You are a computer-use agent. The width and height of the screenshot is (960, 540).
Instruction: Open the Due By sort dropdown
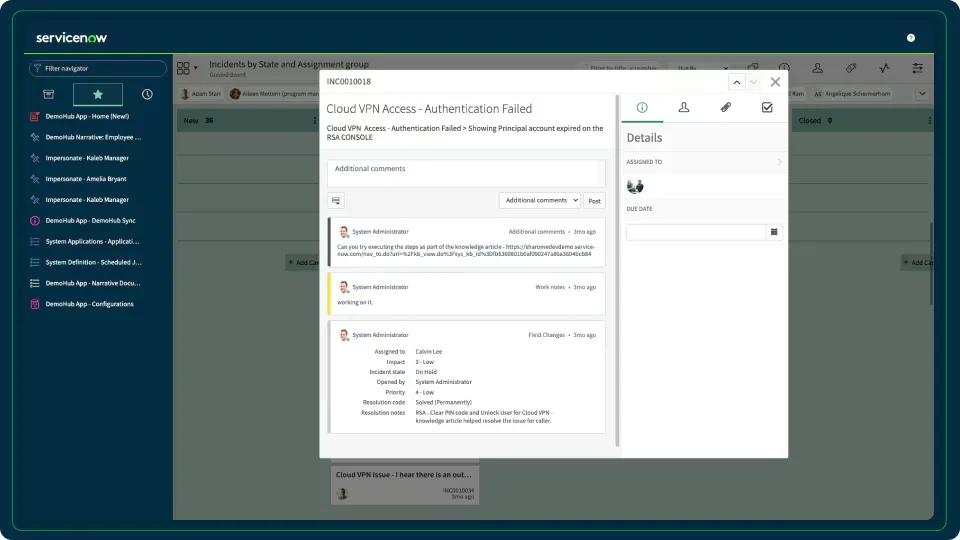tap(702, 68)
